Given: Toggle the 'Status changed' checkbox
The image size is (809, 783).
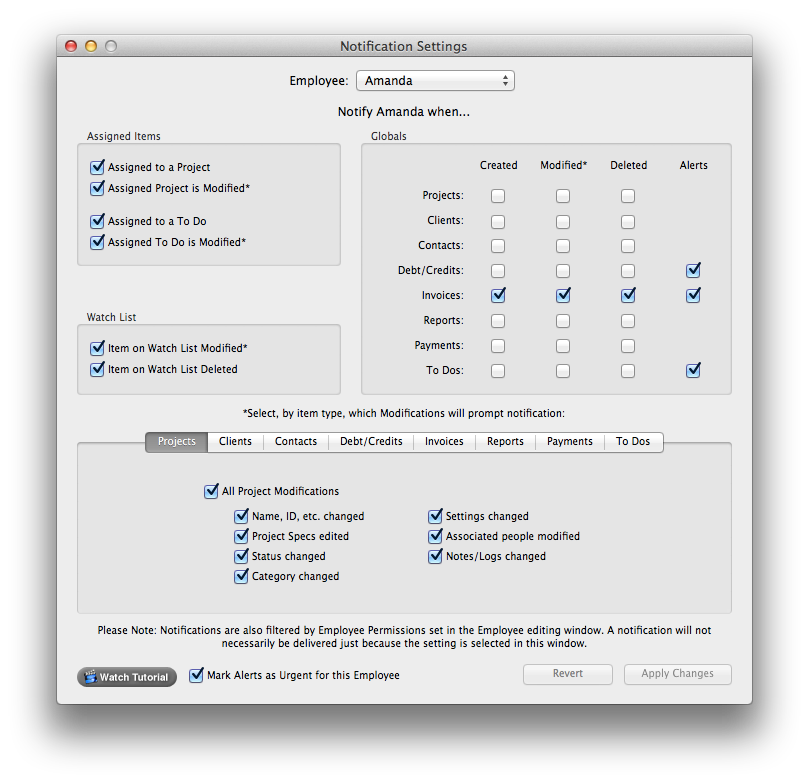Looking at the screenshot, I should [241, 556].
